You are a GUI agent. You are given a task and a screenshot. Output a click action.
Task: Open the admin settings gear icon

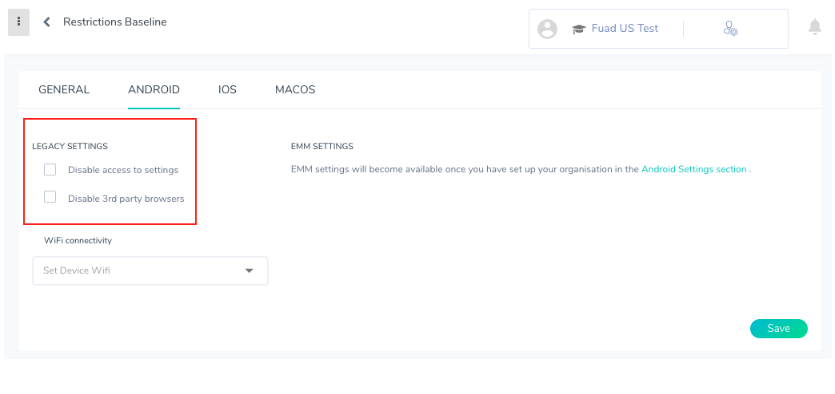point(730,29)
